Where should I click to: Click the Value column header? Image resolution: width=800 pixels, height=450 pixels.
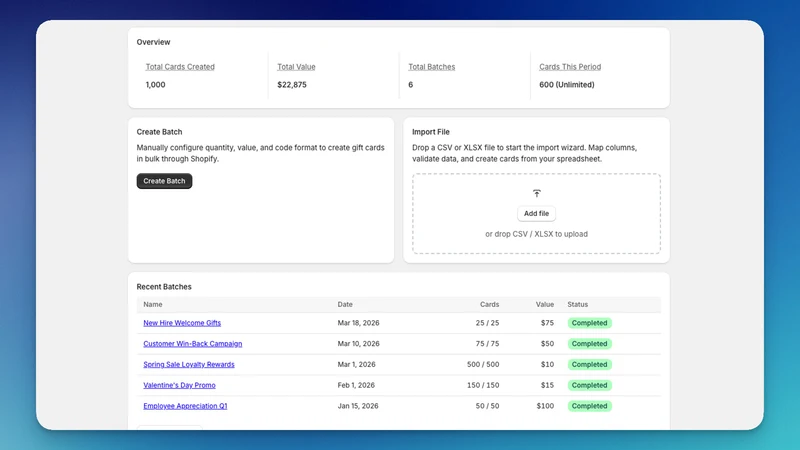pos(545,305)
